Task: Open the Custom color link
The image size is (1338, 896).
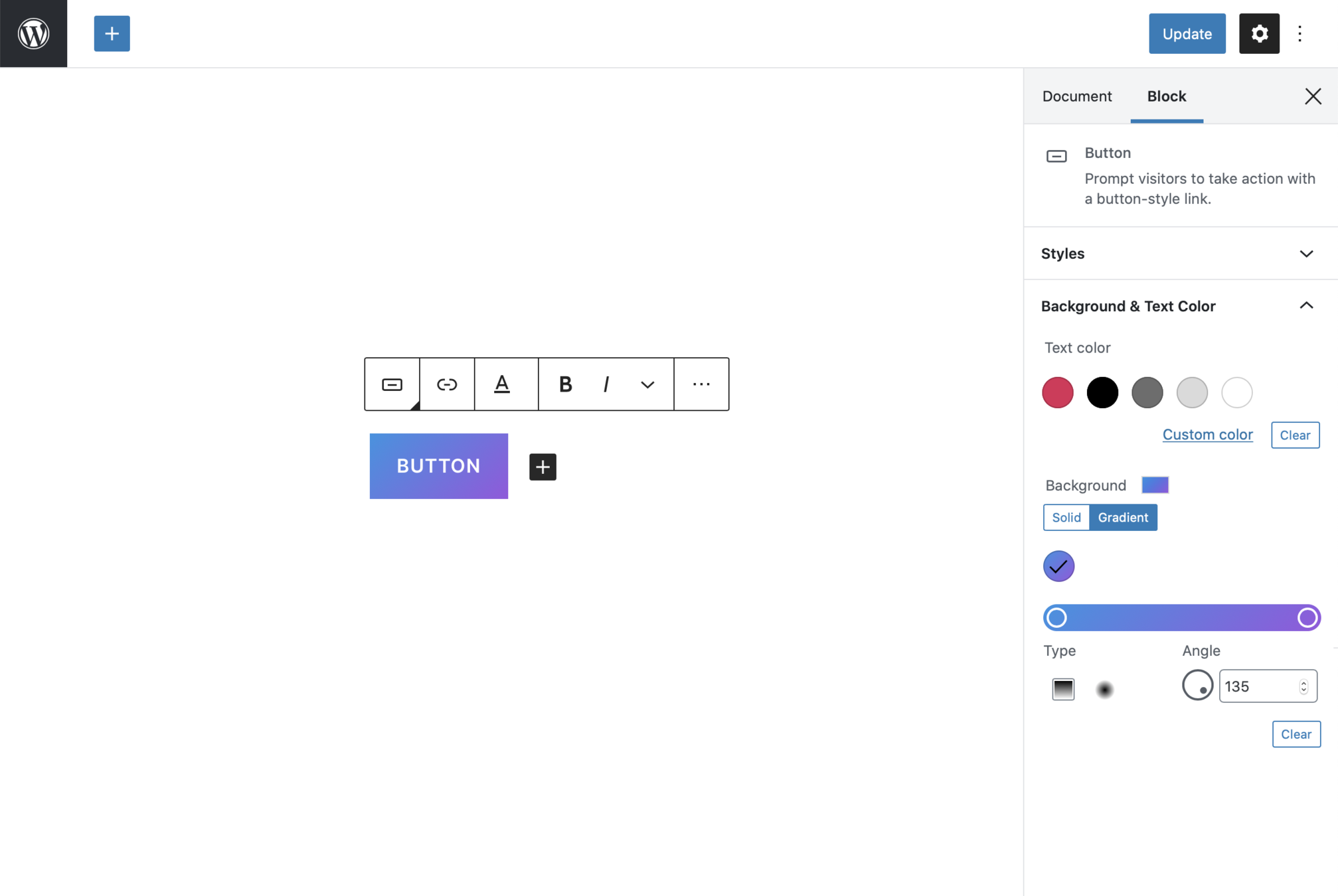Action: [x=1207, y=435]
